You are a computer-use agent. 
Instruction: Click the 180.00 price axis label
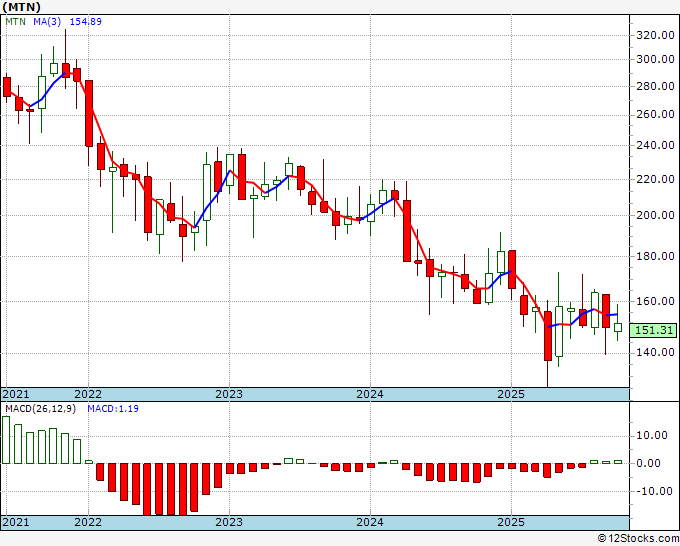click(655, 256)
